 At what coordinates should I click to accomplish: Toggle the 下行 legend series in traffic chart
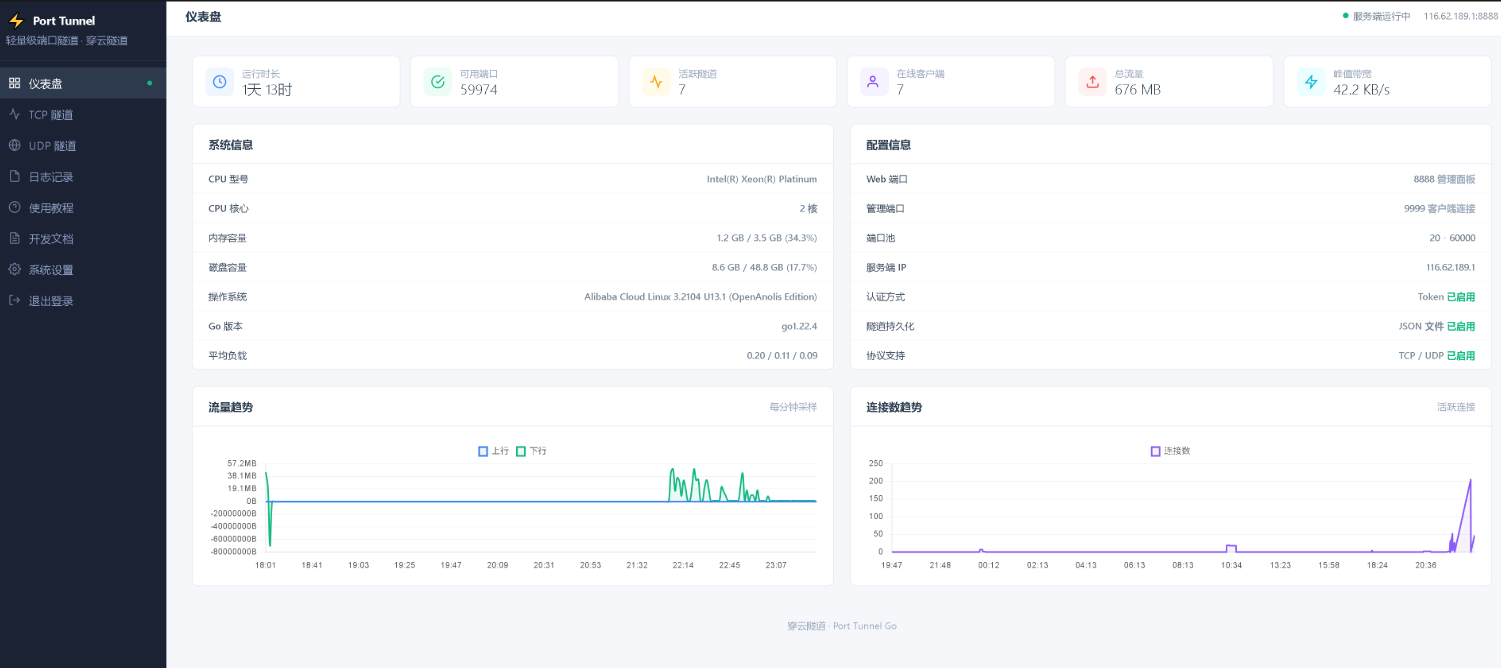531,451
